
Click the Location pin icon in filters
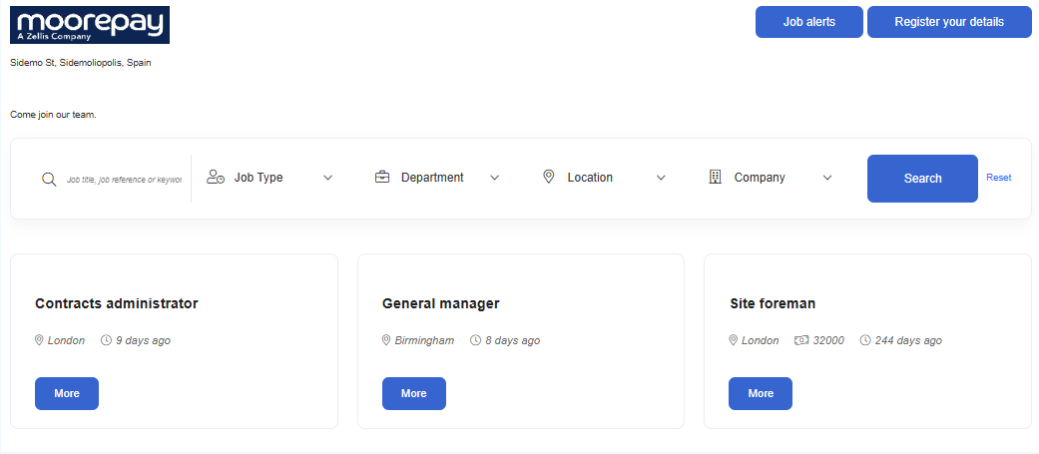[x=548, y=177]
